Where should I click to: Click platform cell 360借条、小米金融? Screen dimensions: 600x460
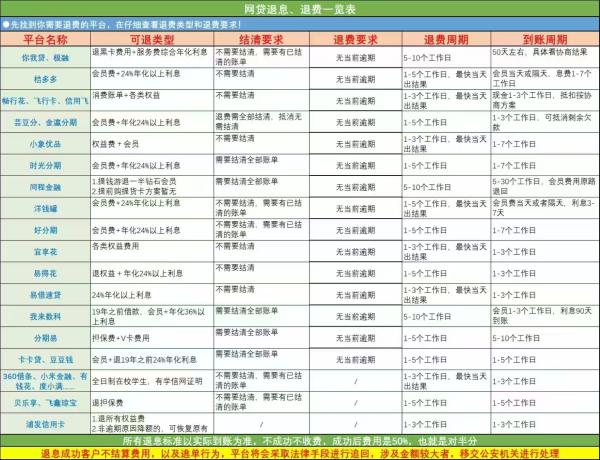tap(45, 381)
